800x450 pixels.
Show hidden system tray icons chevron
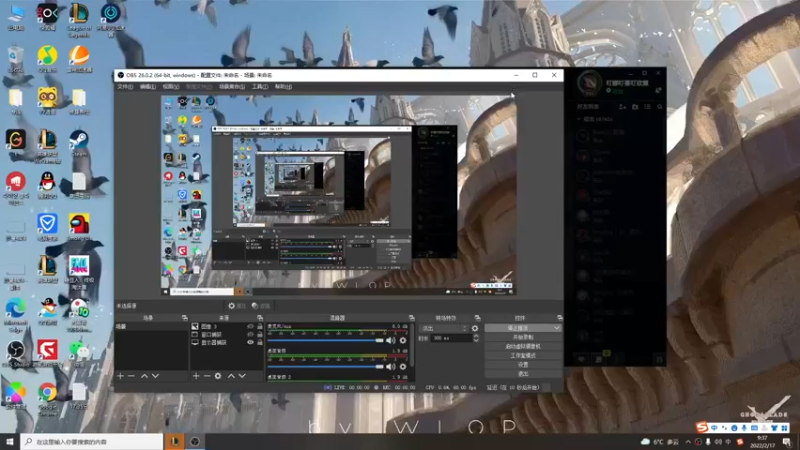688,442
